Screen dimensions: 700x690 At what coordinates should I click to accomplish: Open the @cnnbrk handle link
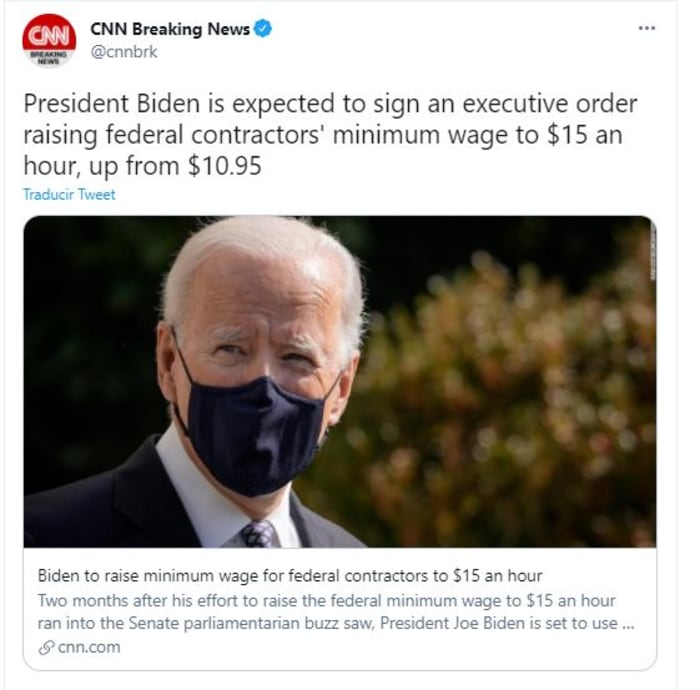pos(124,52)
